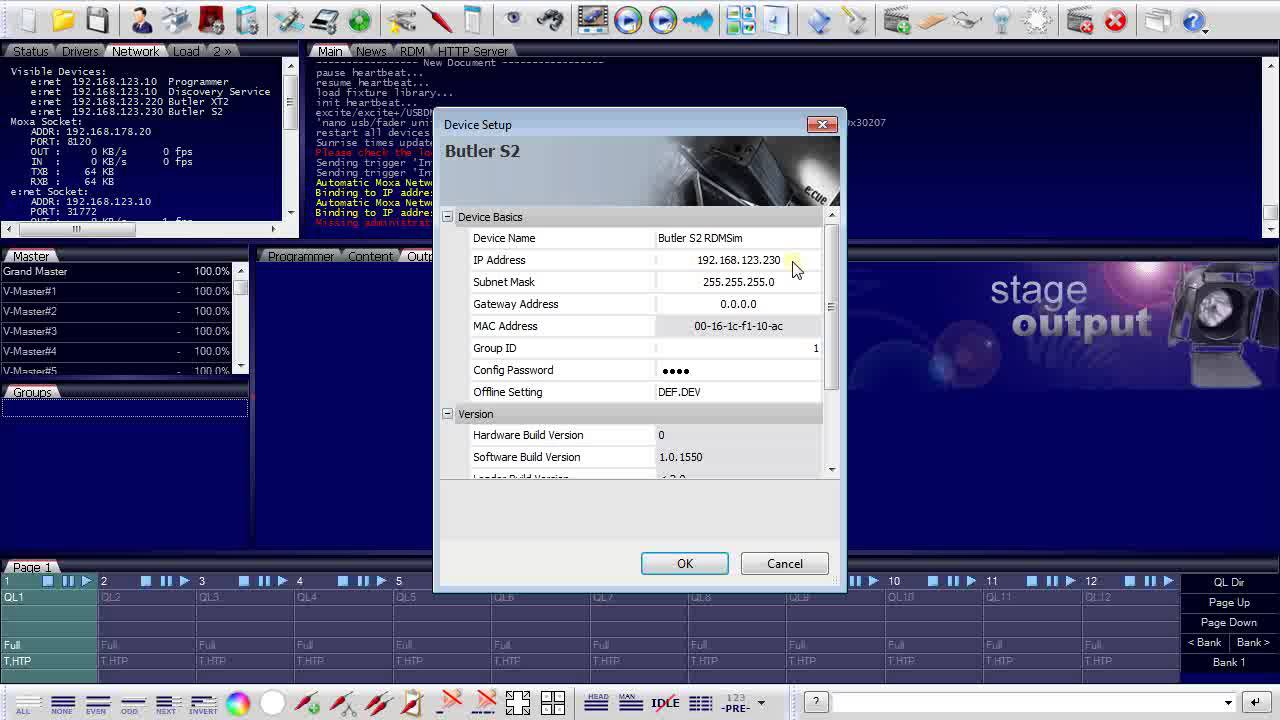1280x720 pixels.
Task: Click the four-pane layout view icon
Action: (741, 19)
